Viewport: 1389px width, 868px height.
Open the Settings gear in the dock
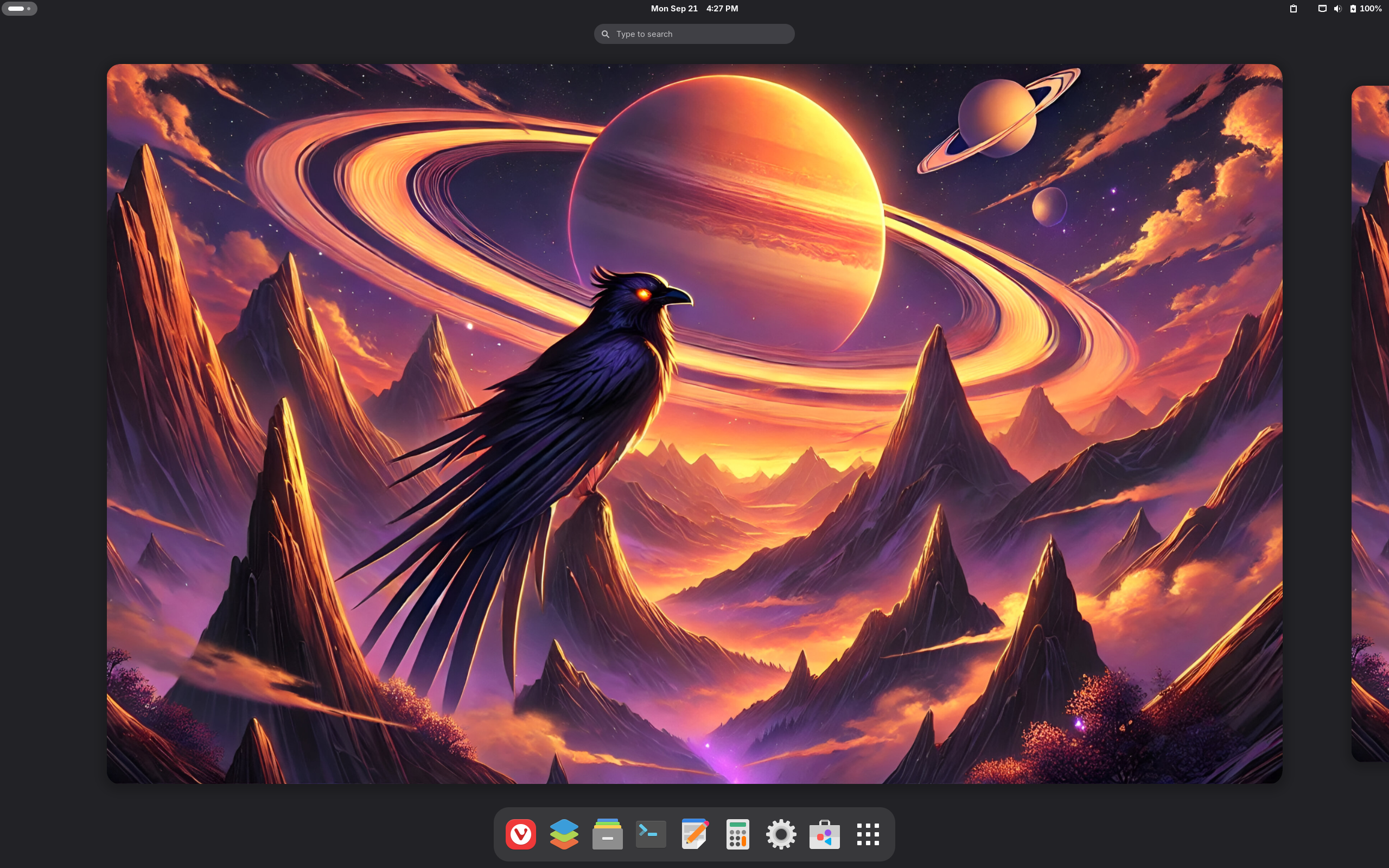[781, 834]
